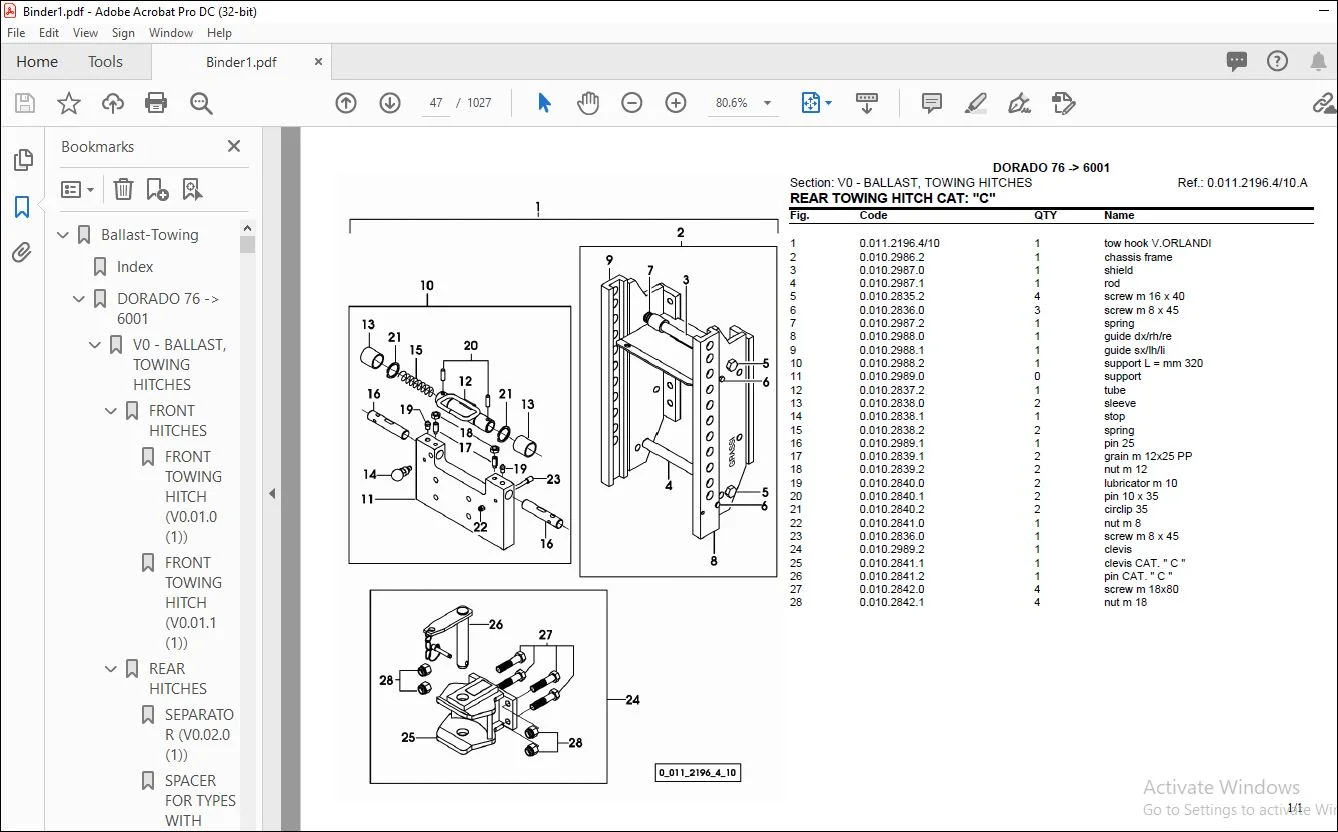1338x832 pixels.
Task: Open the Edit menu
Action: click(x=49, y=33)
